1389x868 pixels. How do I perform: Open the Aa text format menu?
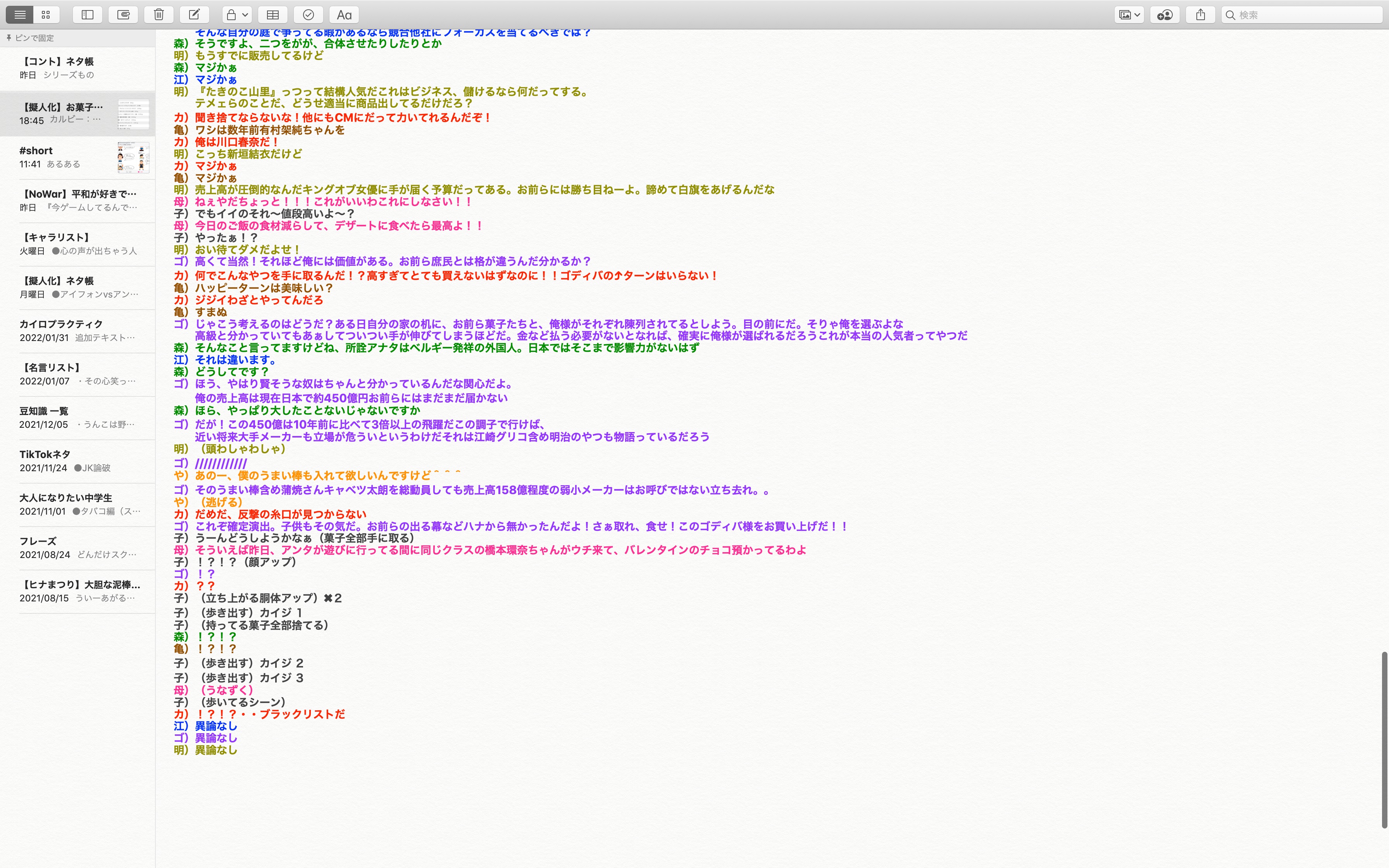click(344, 15)
